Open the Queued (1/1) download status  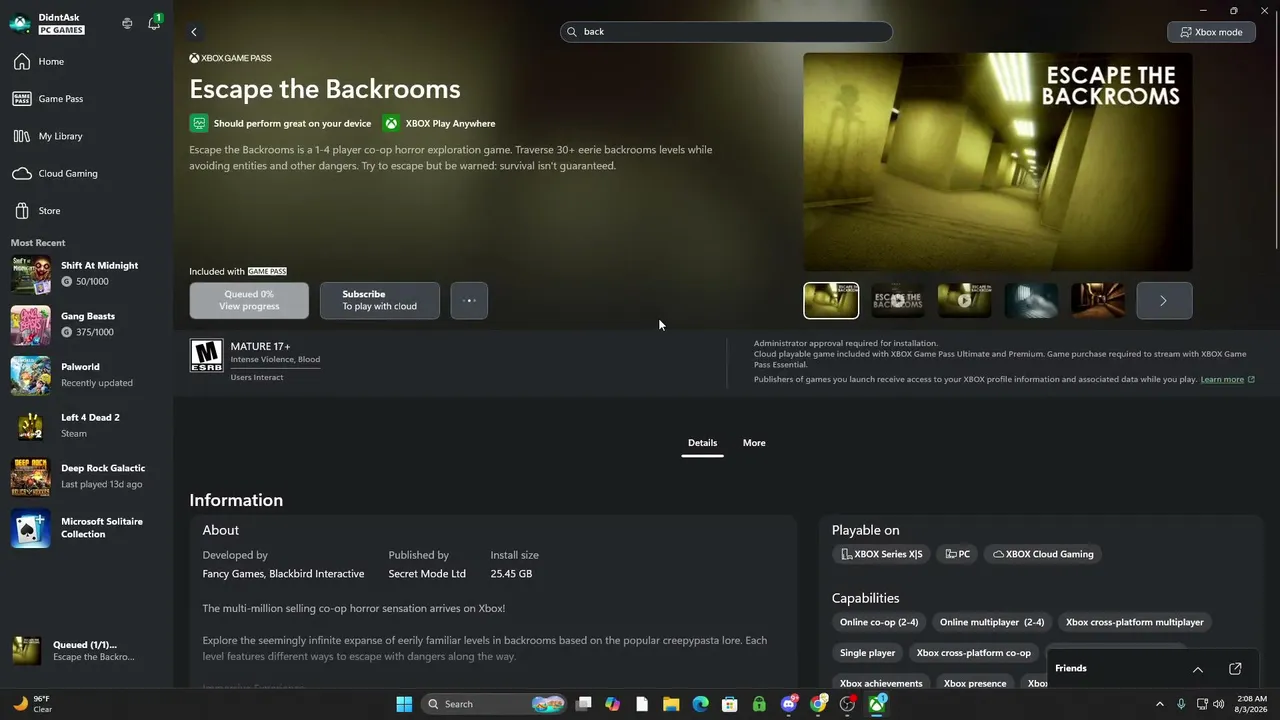tap(86, 651)
